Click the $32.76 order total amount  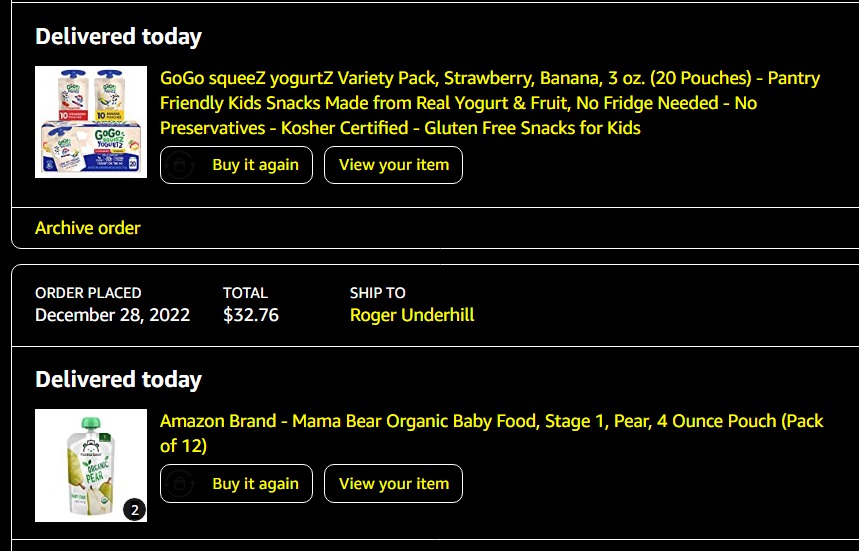point(251,315)
